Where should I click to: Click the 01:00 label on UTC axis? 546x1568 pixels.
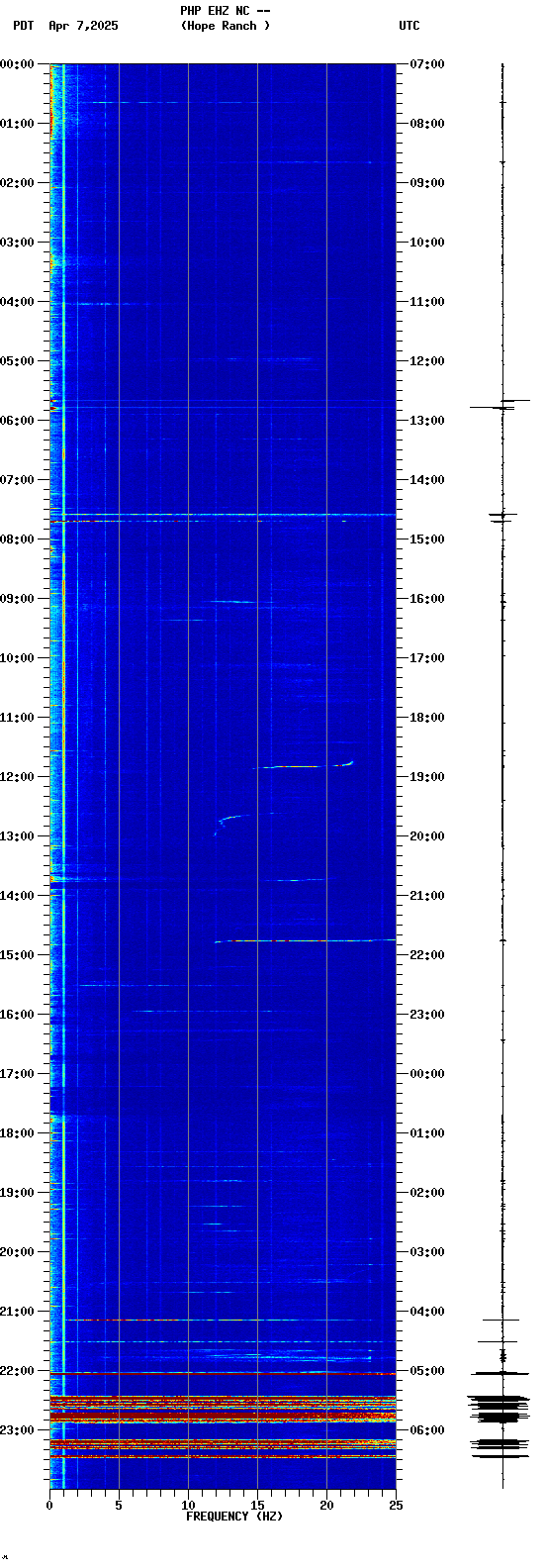427,1133
